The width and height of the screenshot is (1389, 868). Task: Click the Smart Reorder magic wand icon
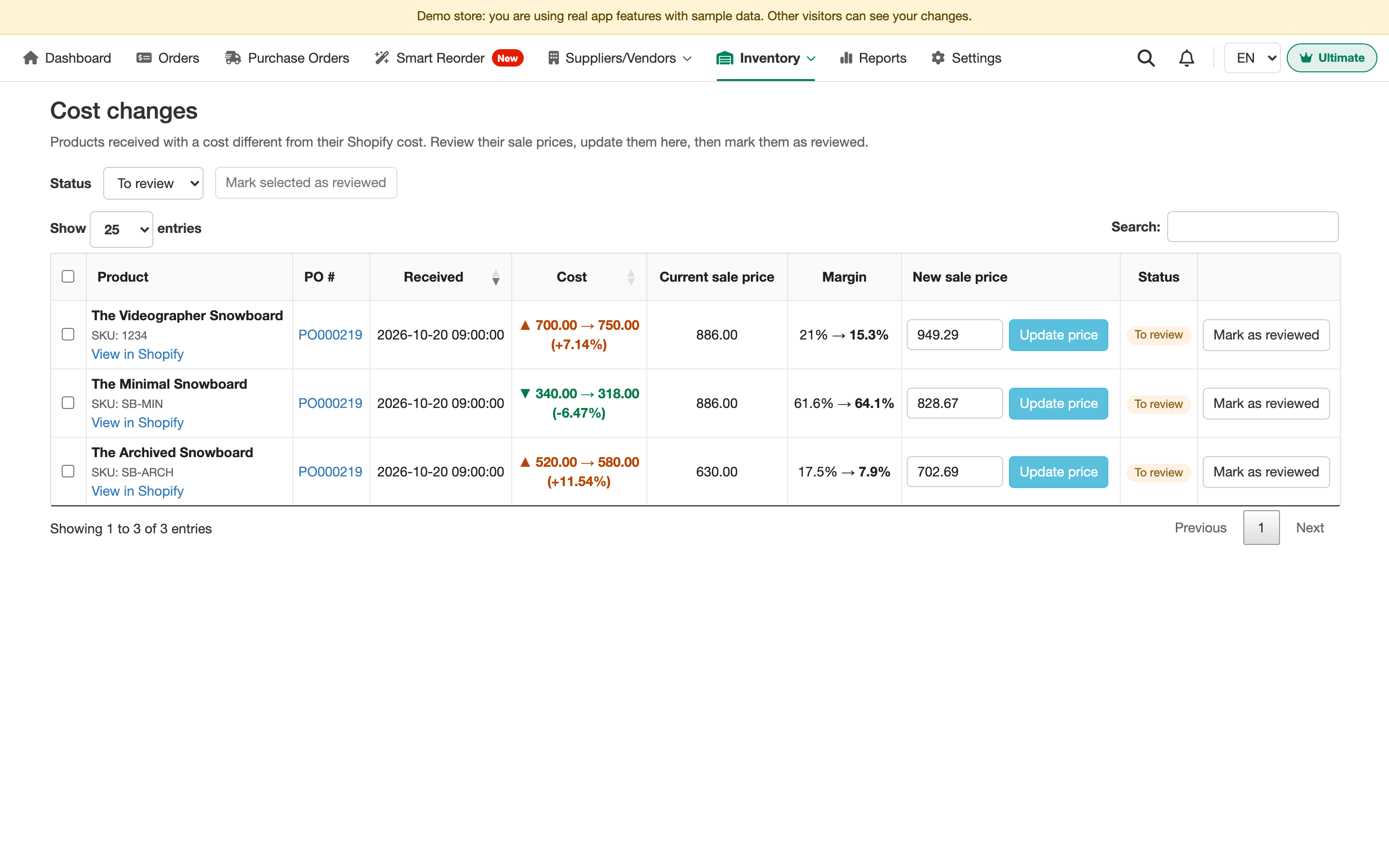(381, 58)
